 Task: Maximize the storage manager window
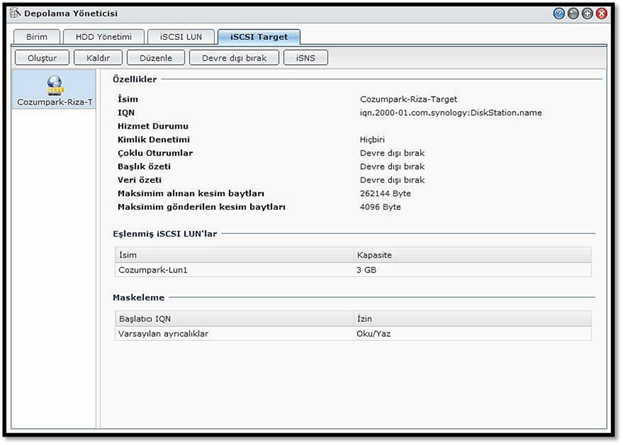pos(586,14)
